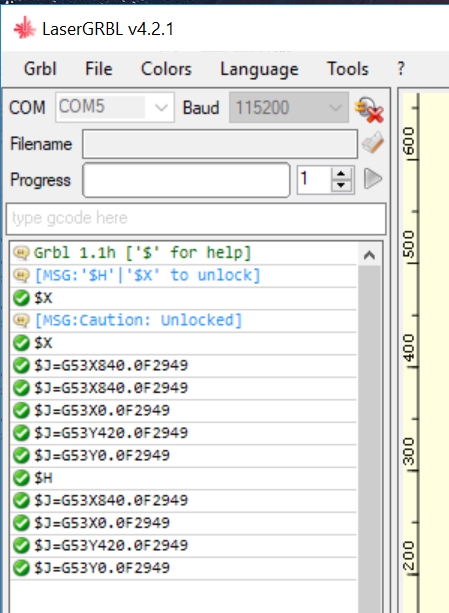Click the speech bubble icon beside Caution: Unlocked
This screenshot has height=613, width=449.
21,321
